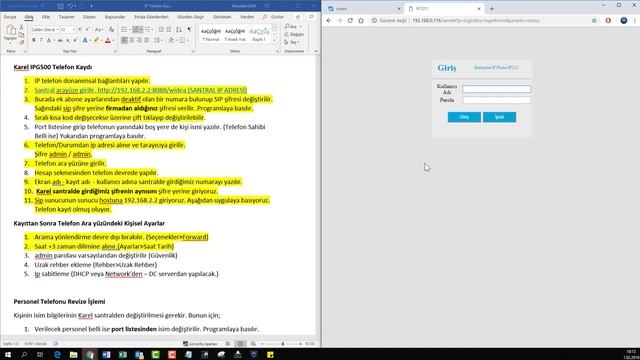Screen dimensions: 640x360
Task: Click the bulleted list icon
Action: pos(124,29)
